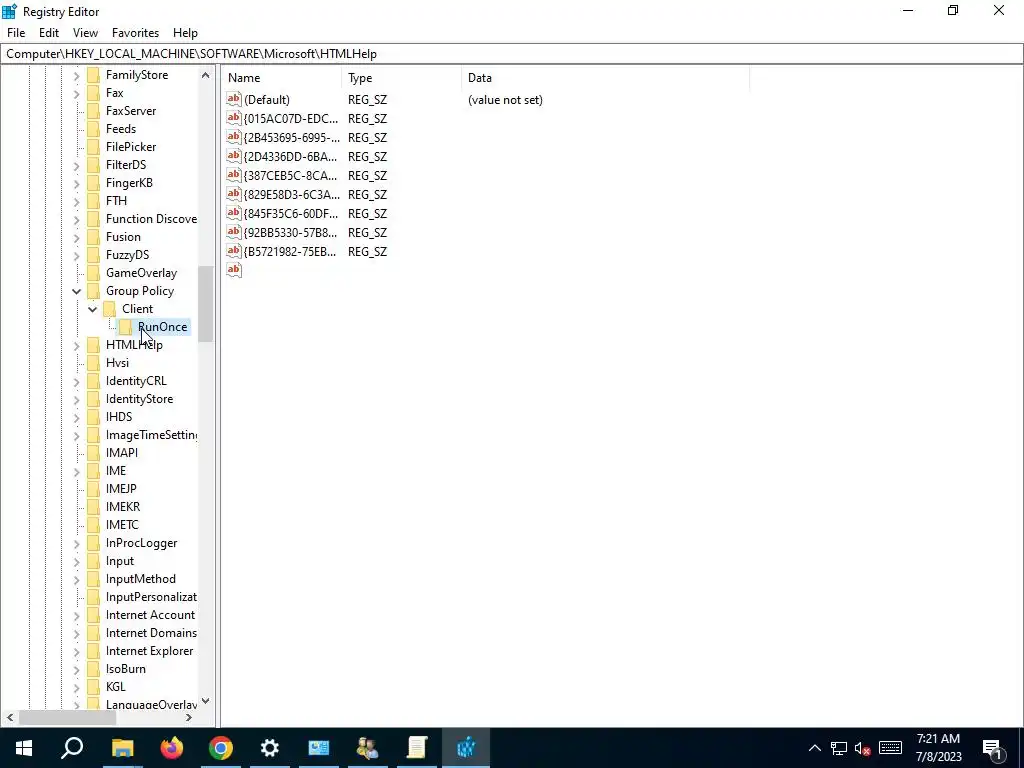
Task: Click the FuzzyDS folder icon
Action: click(x=93, y=255)
